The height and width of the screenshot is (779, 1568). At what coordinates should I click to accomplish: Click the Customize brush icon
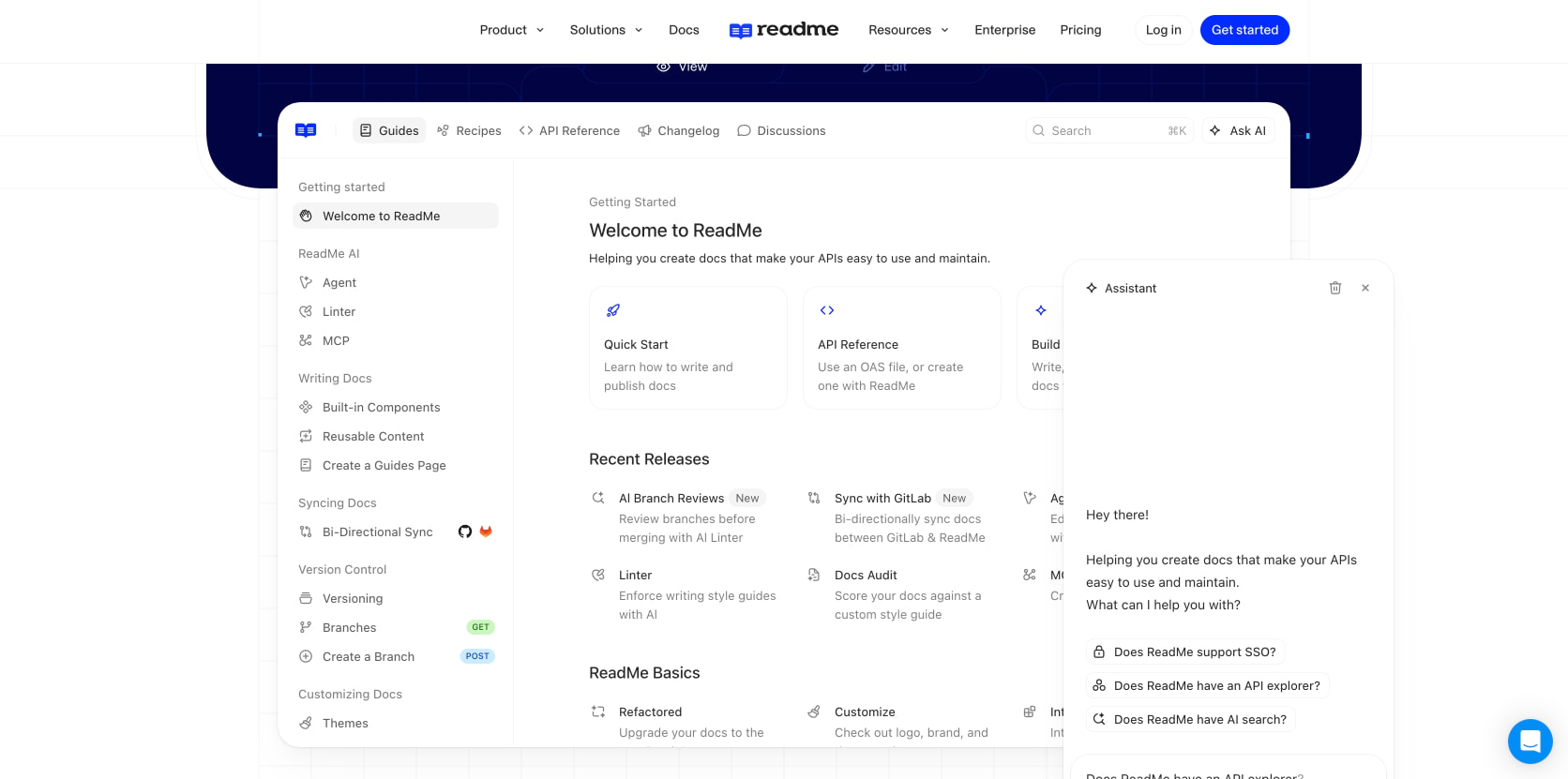pyautogui.click(x=814, y=712)
